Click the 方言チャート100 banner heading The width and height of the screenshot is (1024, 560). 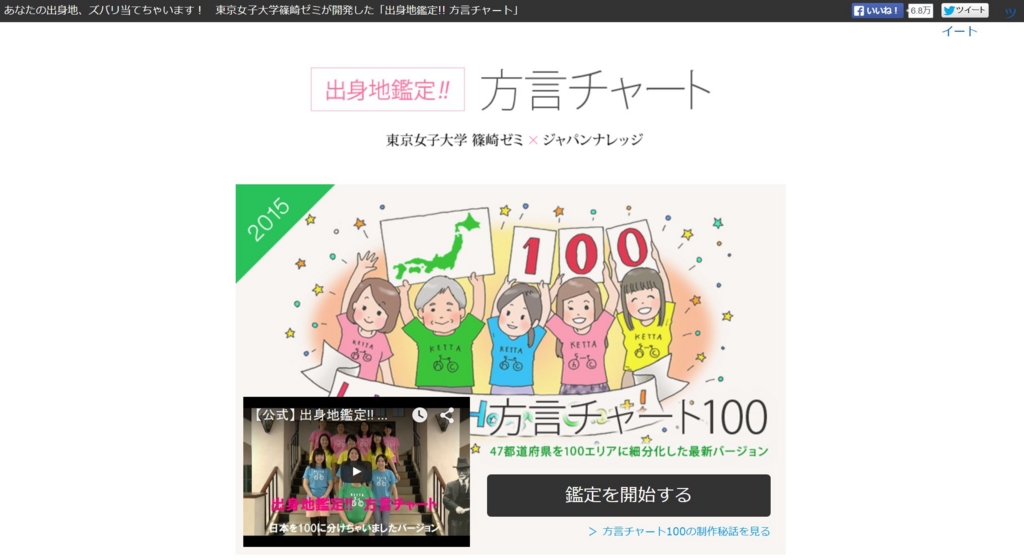[627, 418]
